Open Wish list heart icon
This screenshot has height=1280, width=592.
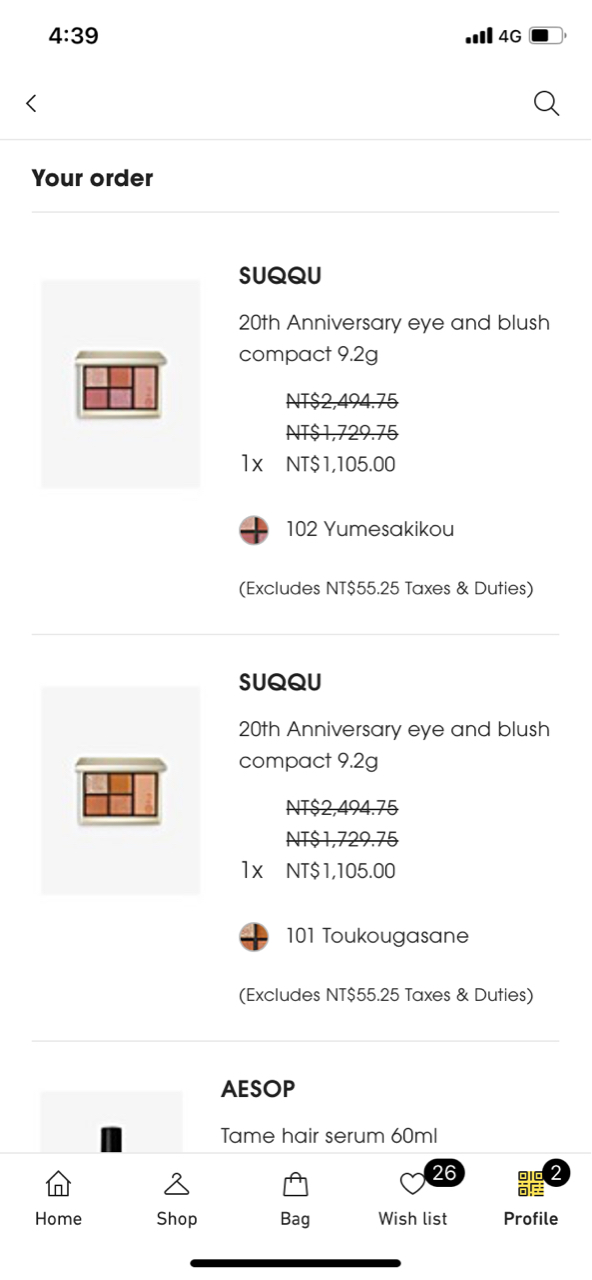click(x=412, y=1184)
